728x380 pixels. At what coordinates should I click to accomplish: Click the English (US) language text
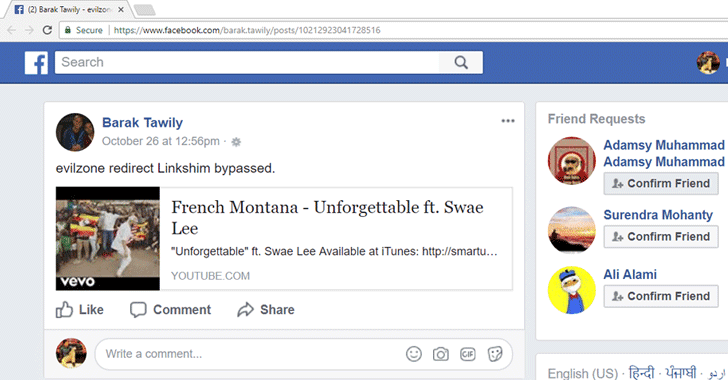click(x=583, y=373)
